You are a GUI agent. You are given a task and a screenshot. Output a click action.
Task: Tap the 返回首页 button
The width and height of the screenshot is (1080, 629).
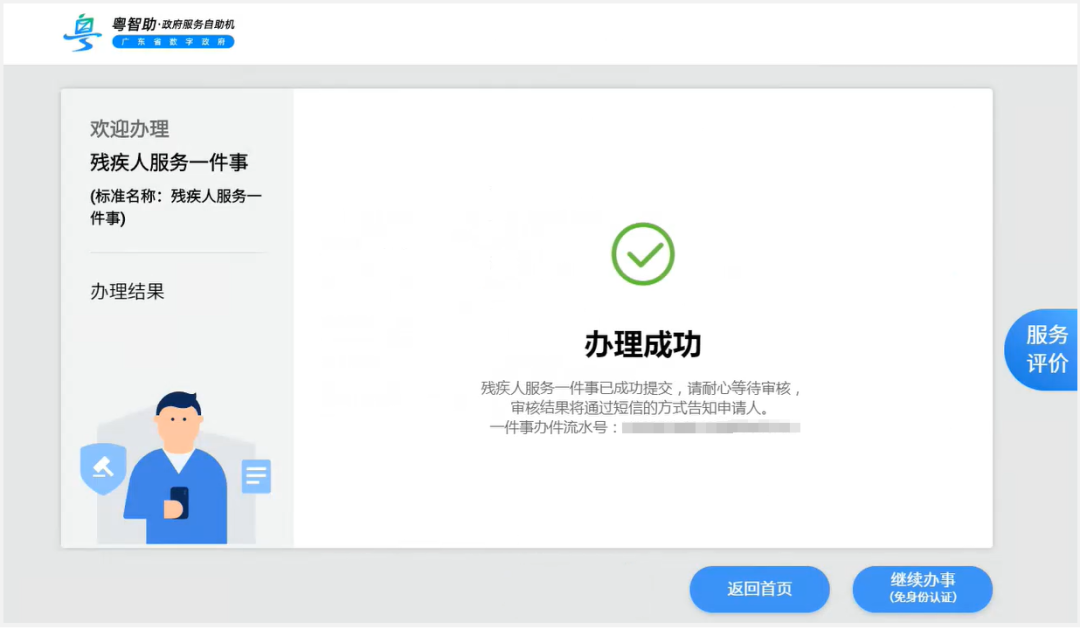coord(759,589)
